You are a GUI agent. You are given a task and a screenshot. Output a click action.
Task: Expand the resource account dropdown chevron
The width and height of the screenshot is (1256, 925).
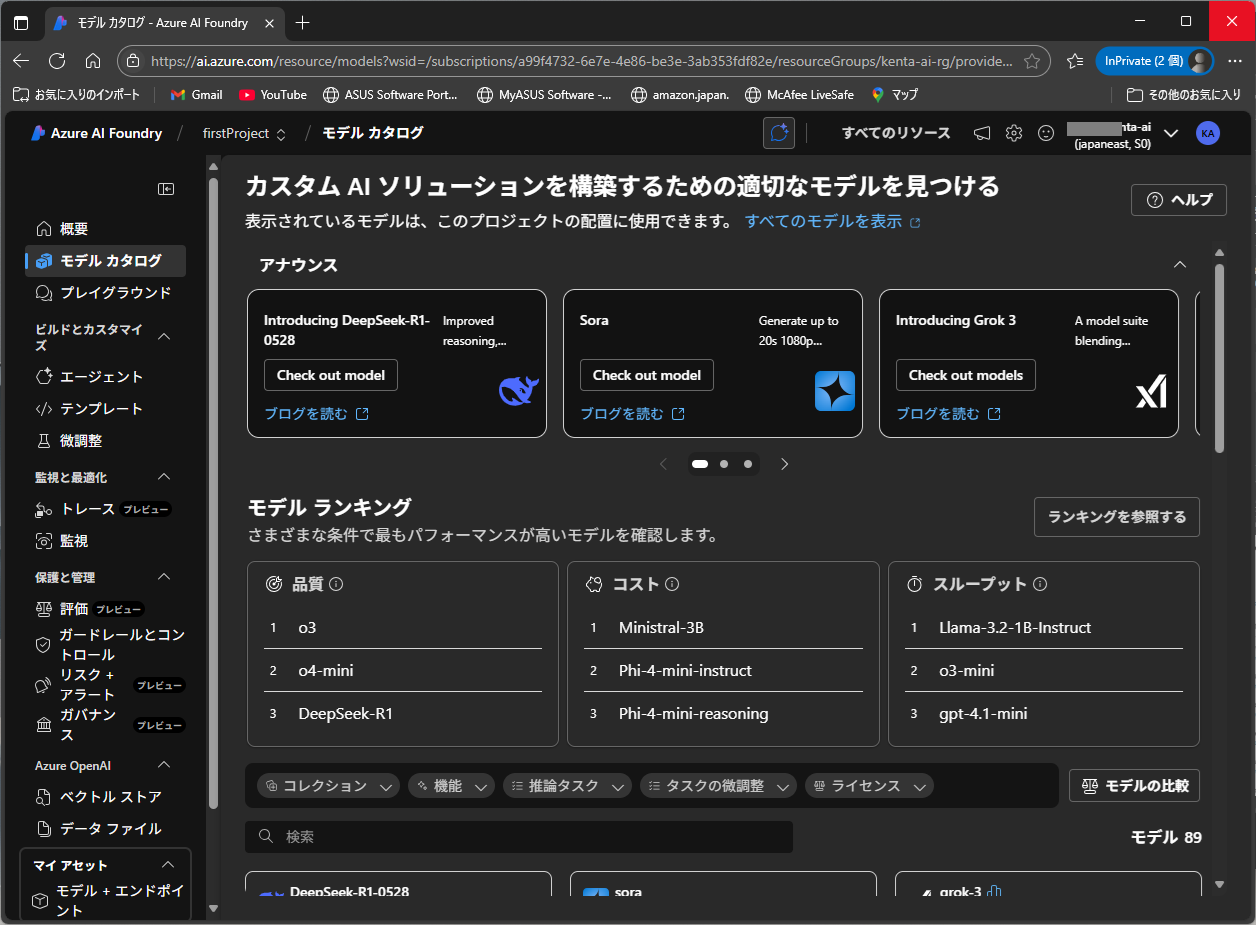point(1172,133)
